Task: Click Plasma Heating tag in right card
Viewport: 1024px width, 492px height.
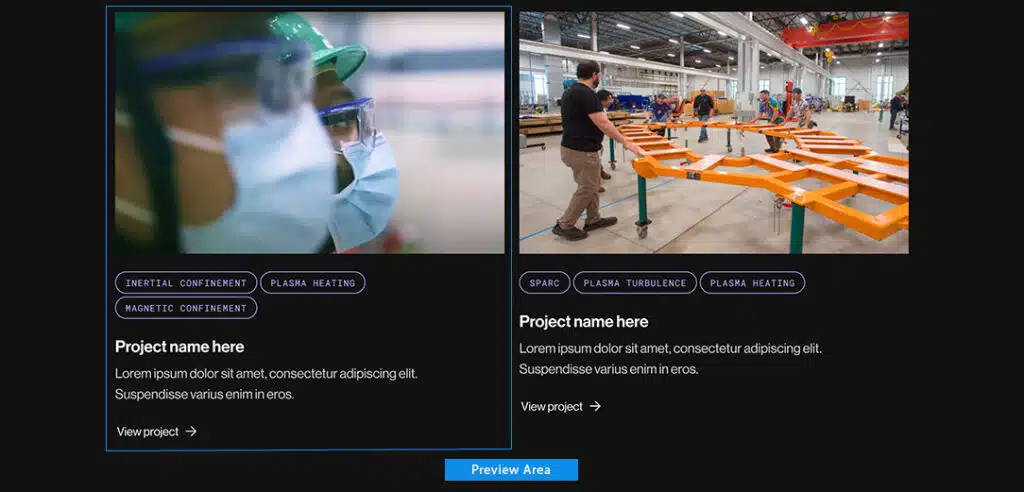Action: (x=752, y=283)
